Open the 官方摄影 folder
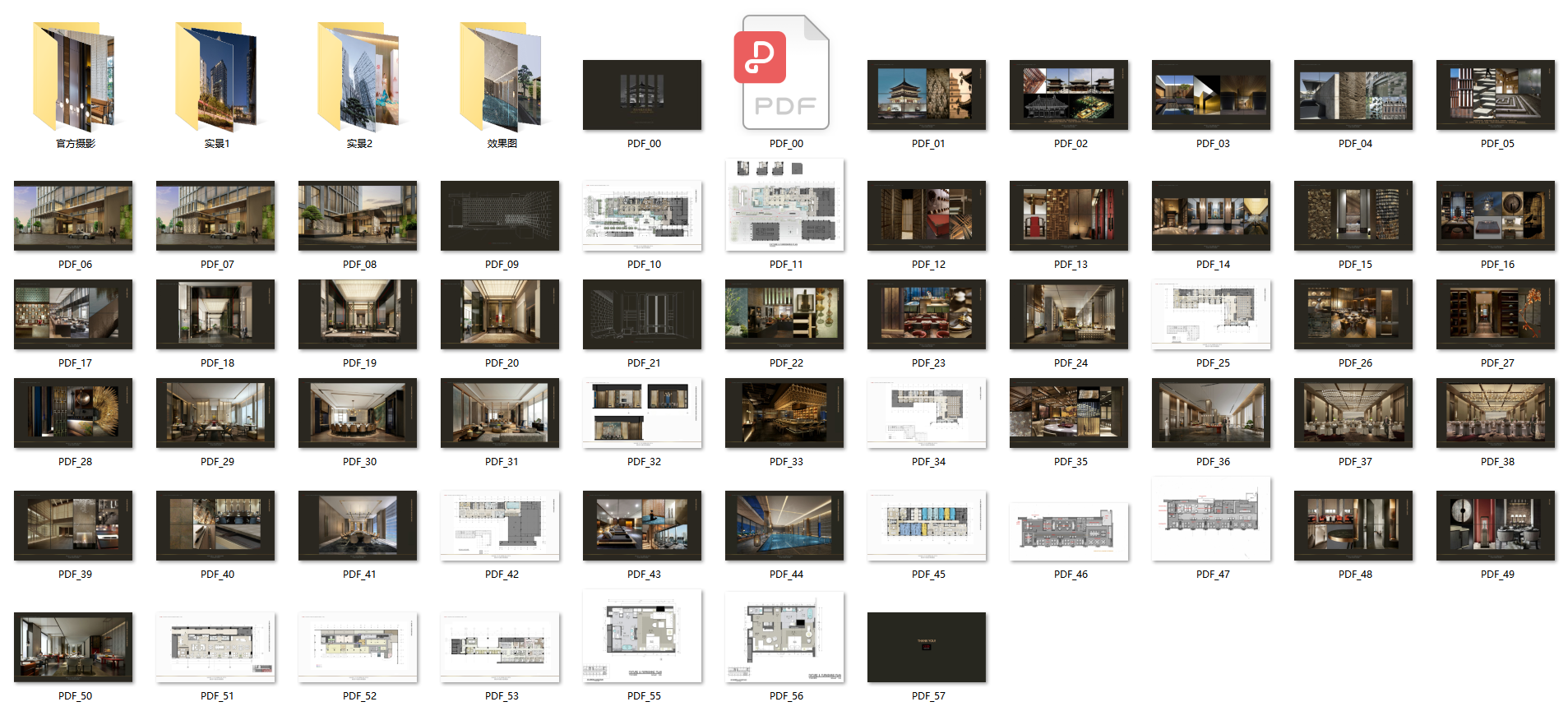The width and height of the screenshot is (1568, 711). point(74,78)
